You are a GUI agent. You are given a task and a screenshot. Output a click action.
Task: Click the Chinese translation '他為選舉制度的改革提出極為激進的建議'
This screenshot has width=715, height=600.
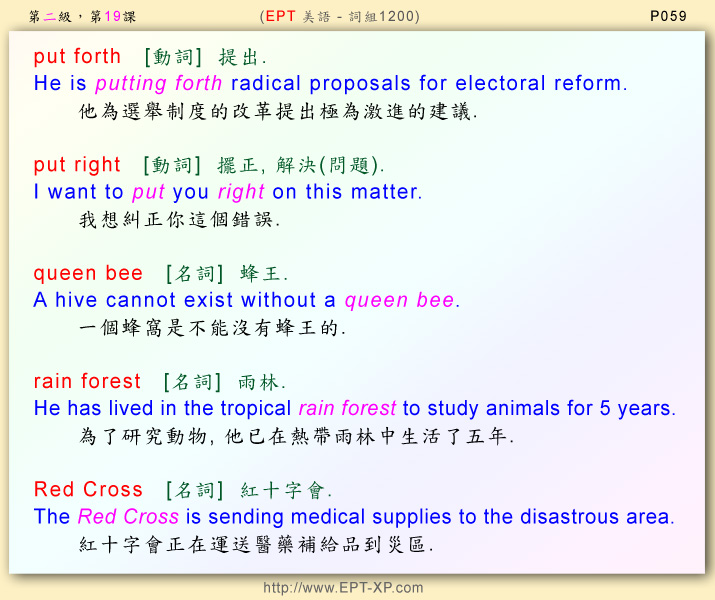pyautogui.click(x=278, y=111)
